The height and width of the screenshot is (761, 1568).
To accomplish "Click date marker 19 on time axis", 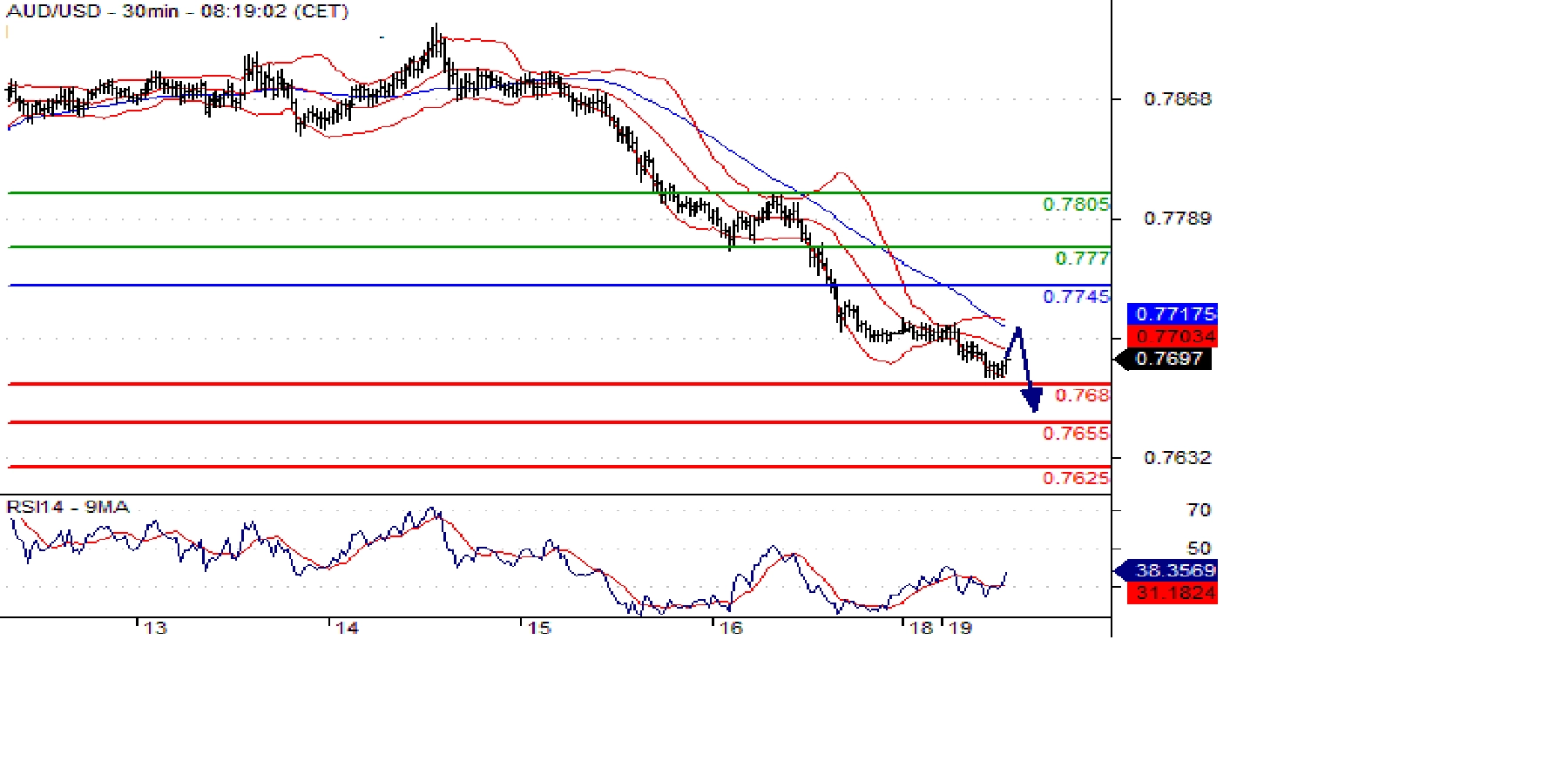I will point(960,628).
